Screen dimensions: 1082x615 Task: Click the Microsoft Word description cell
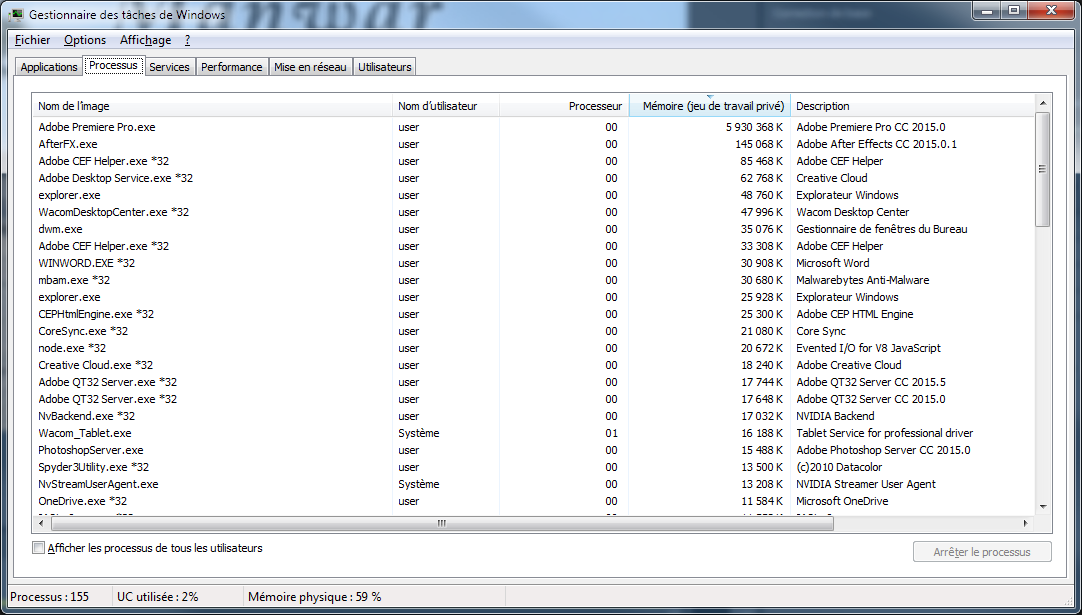click(x=833, y=263)
